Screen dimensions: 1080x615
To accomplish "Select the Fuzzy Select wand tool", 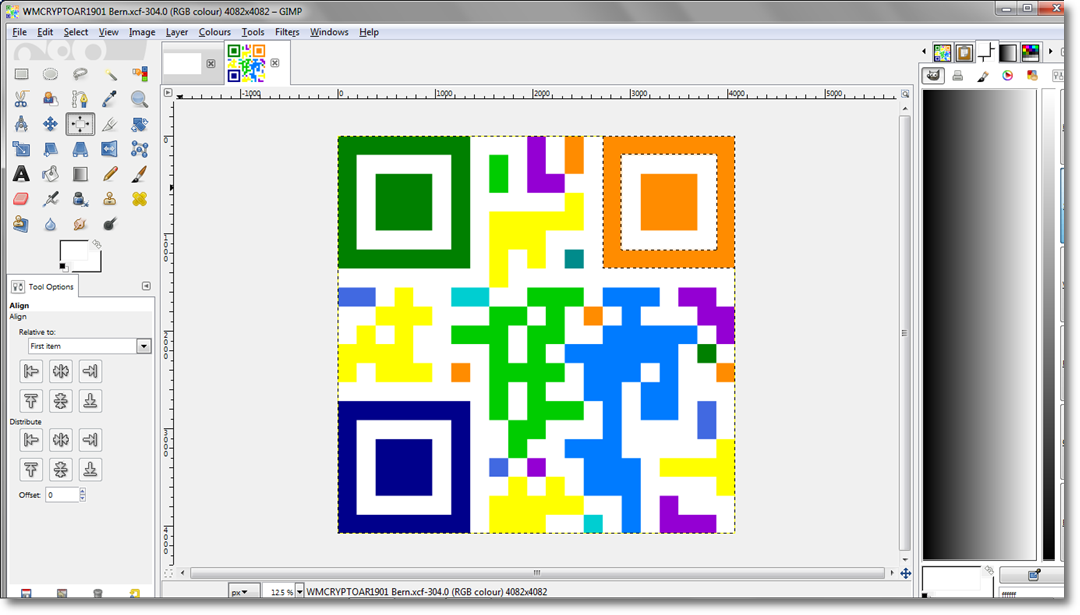I will [x=110, y=74].
